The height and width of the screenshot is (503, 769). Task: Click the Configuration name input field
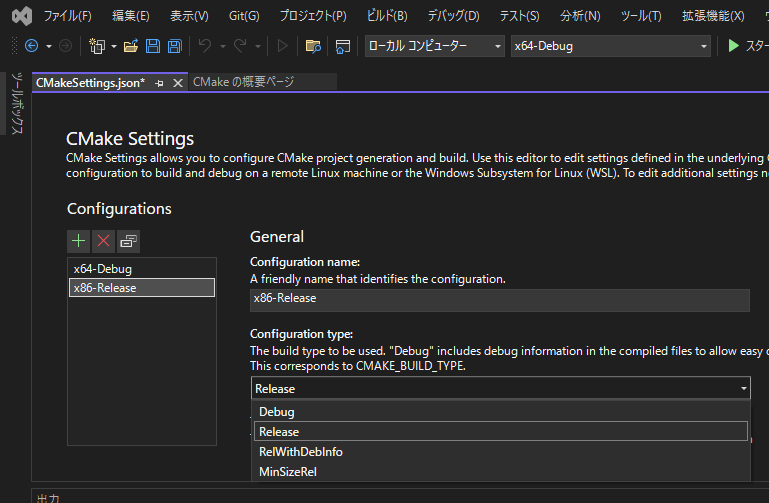tap(500, 300)
